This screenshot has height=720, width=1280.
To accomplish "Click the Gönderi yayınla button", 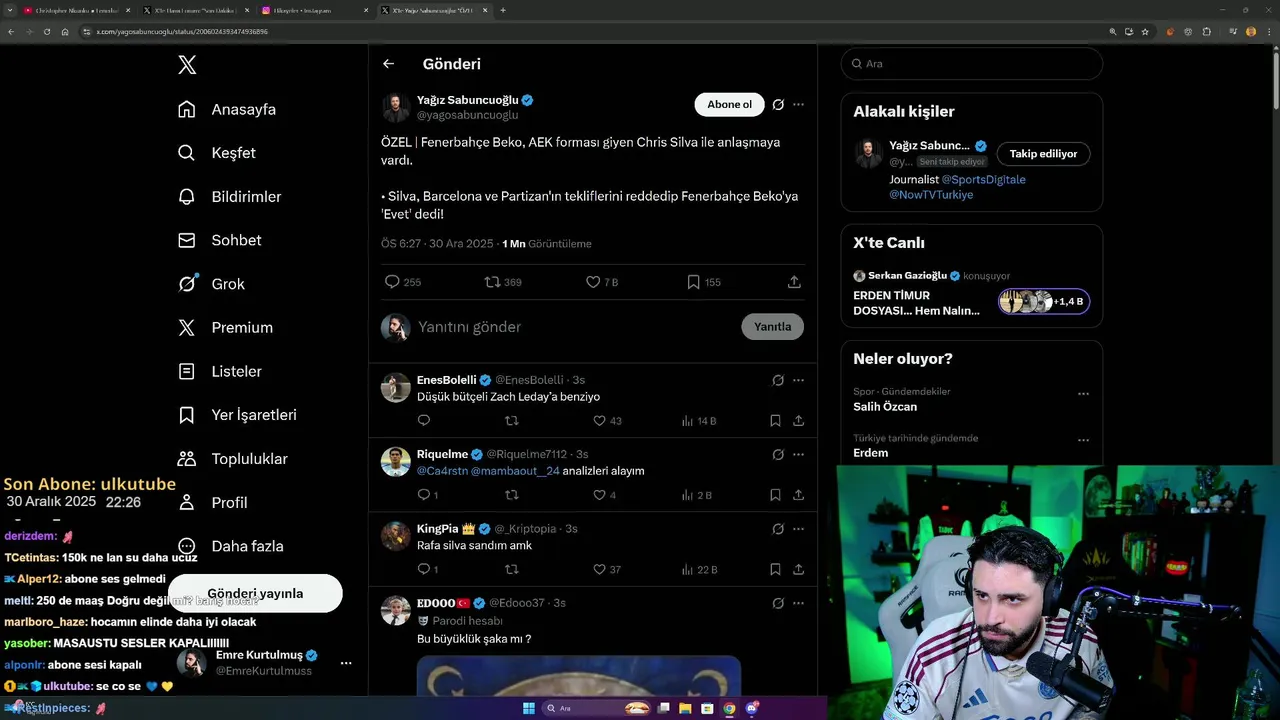I will 255,593.
